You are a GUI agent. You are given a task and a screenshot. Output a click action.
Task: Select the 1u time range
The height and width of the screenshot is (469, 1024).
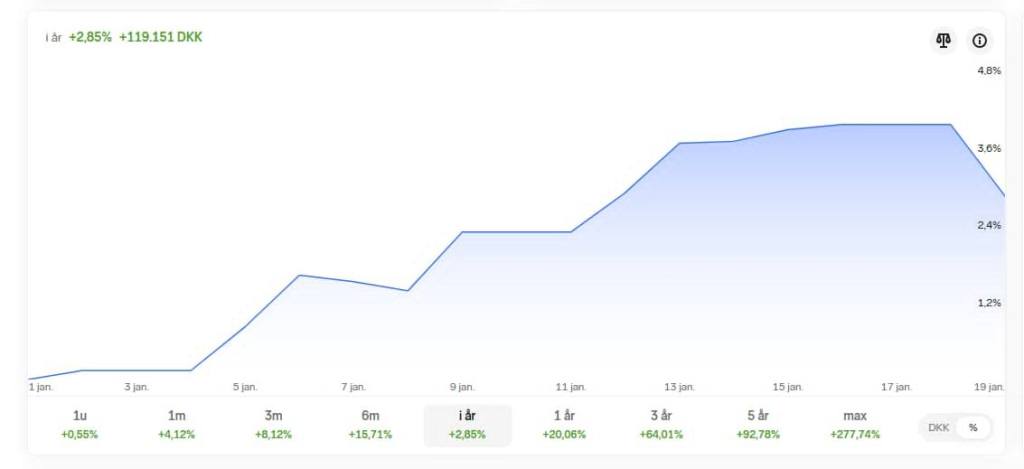click(80, 424)
